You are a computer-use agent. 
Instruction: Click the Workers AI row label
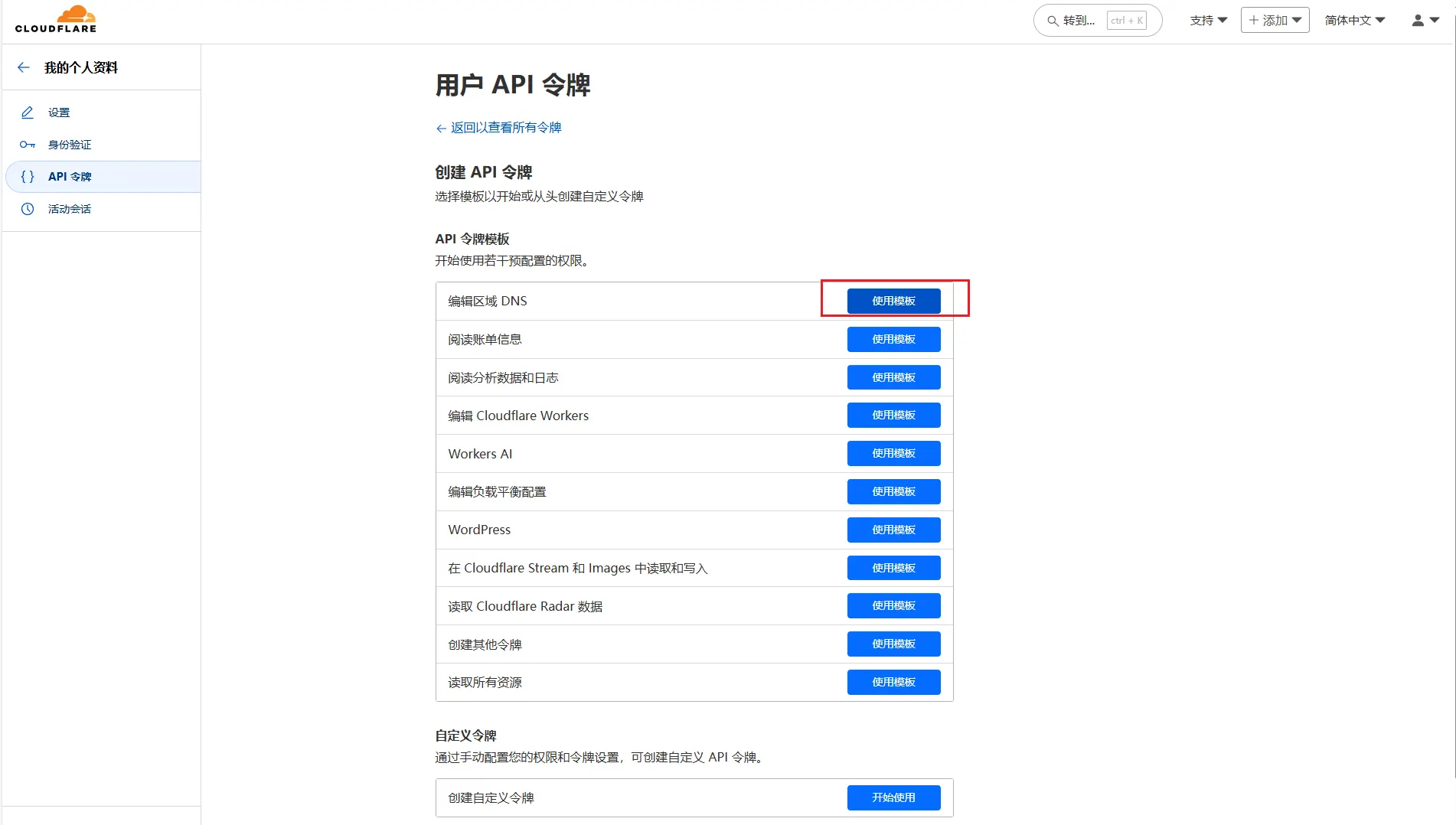pyautogui.click(x=480, y=454)
